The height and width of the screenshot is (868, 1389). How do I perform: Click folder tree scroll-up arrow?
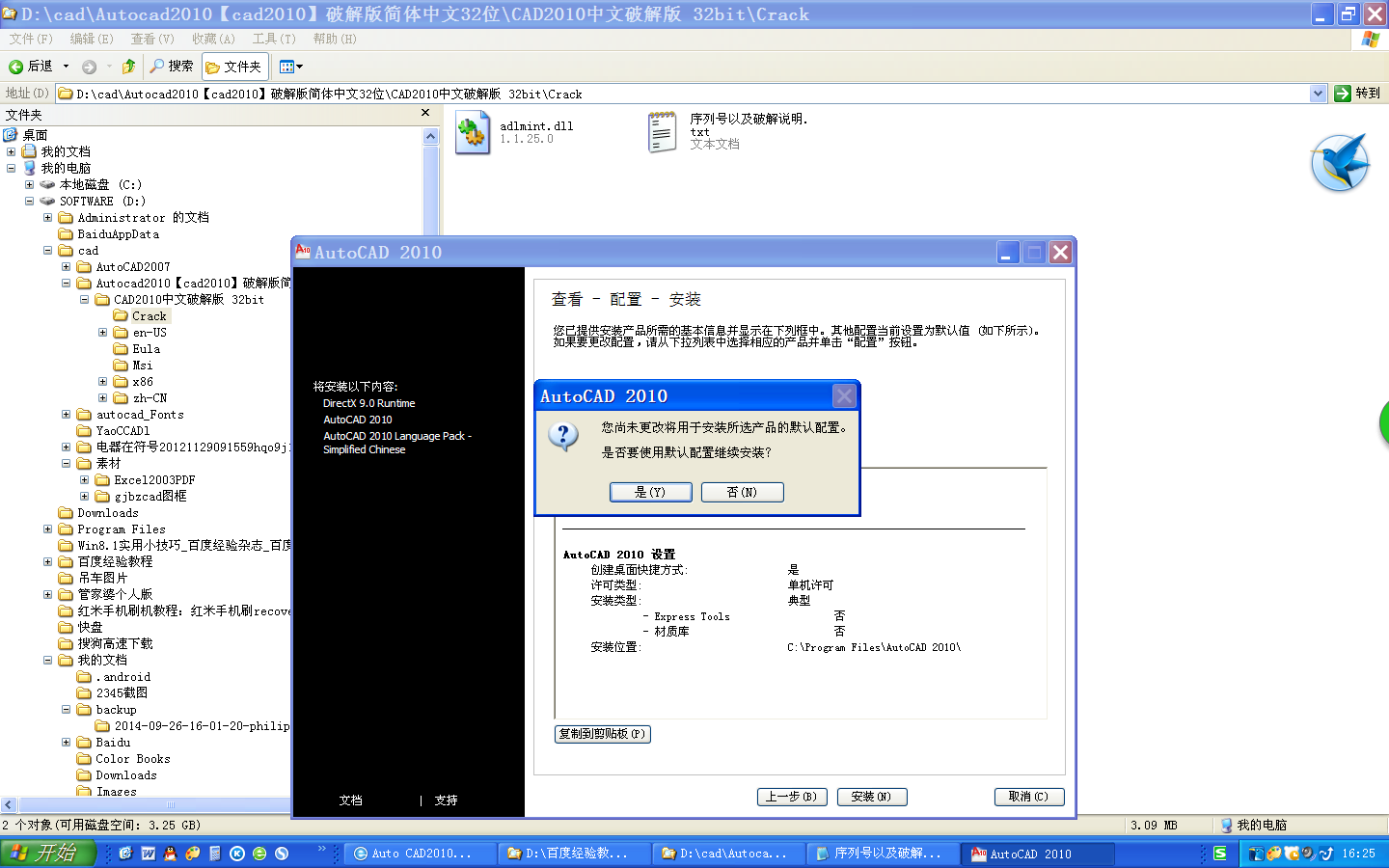point(431,136)
